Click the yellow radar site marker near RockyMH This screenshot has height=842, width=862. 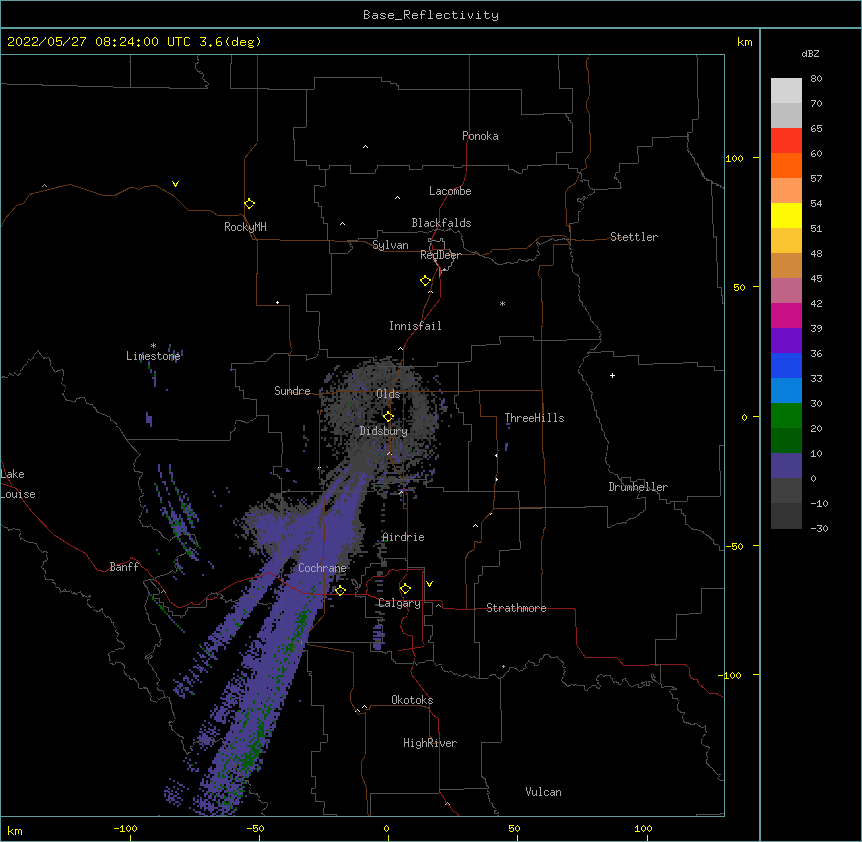(x=250, y=204)
